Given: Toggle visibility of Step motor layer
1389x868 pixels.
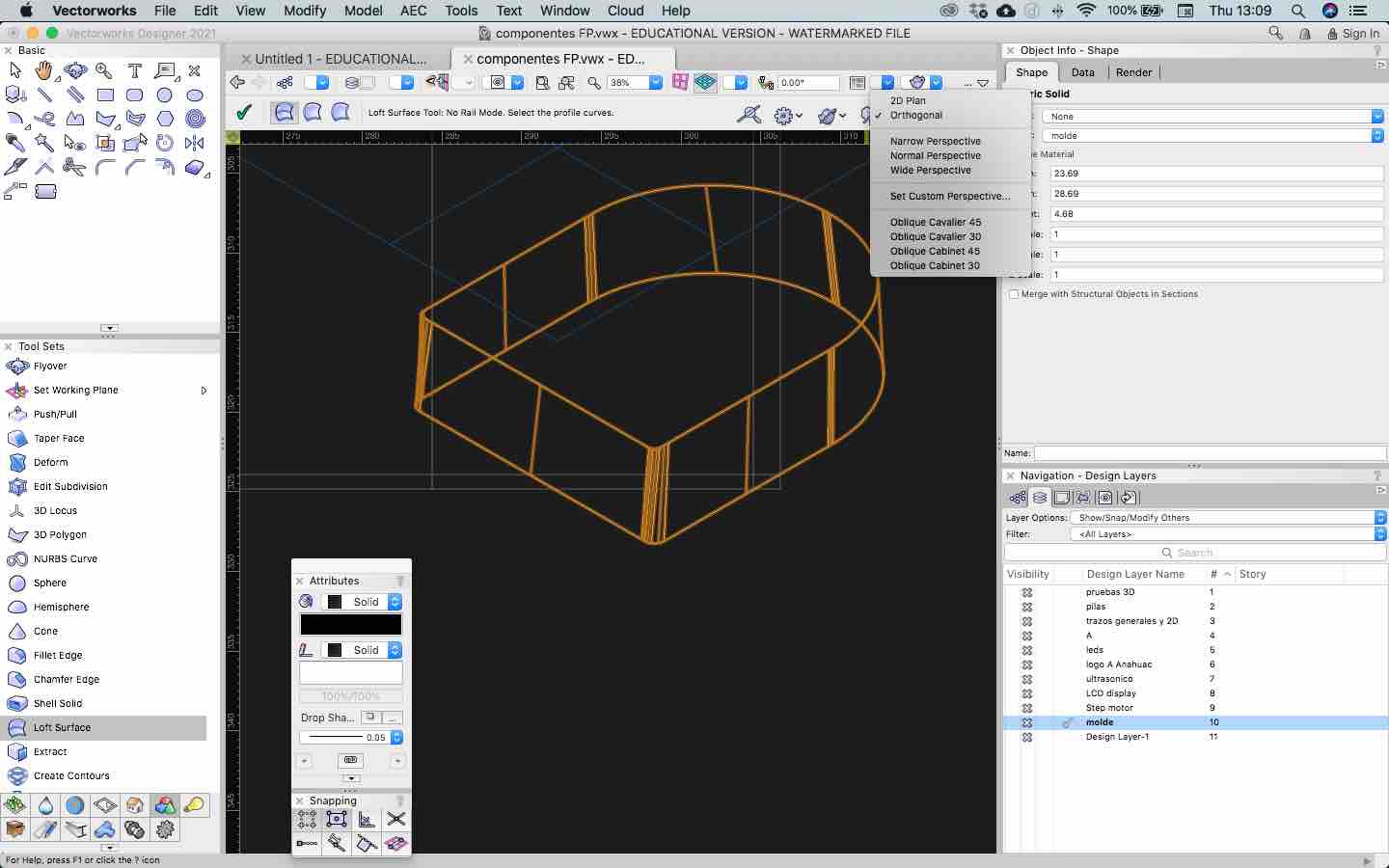Looking at the screenshot, I should tap(1027, 708).
